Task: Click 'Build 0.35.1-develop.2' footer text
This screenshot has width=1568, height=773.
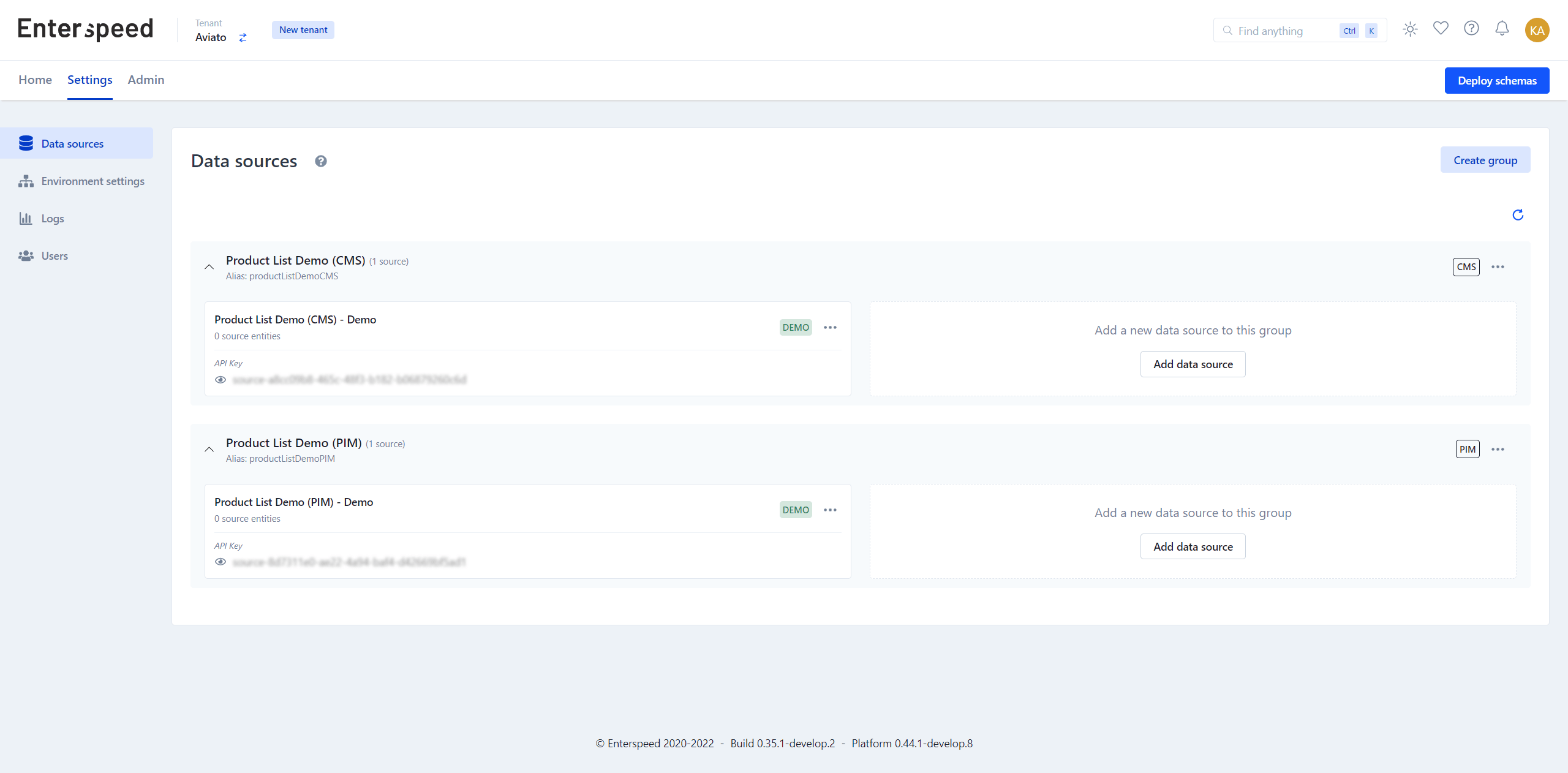Action: tap(783, 744)
